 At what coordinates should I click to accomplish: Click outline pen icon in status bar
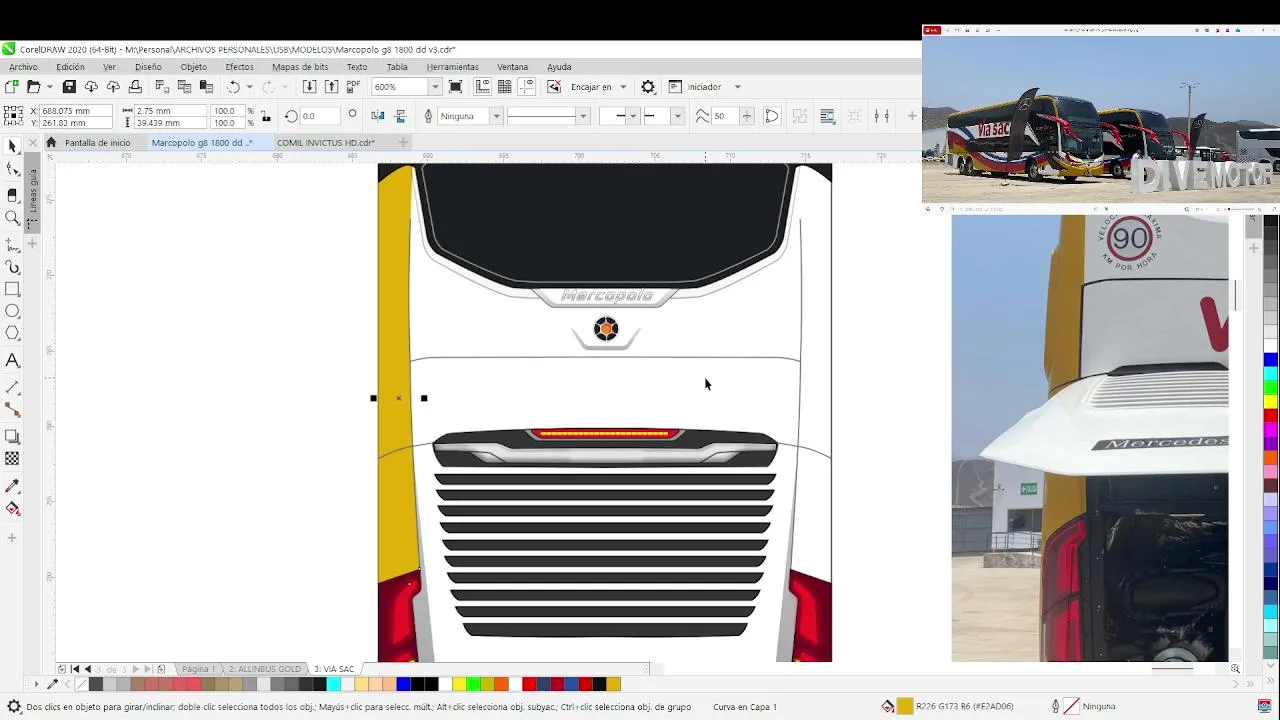[x=1055, y=706]
